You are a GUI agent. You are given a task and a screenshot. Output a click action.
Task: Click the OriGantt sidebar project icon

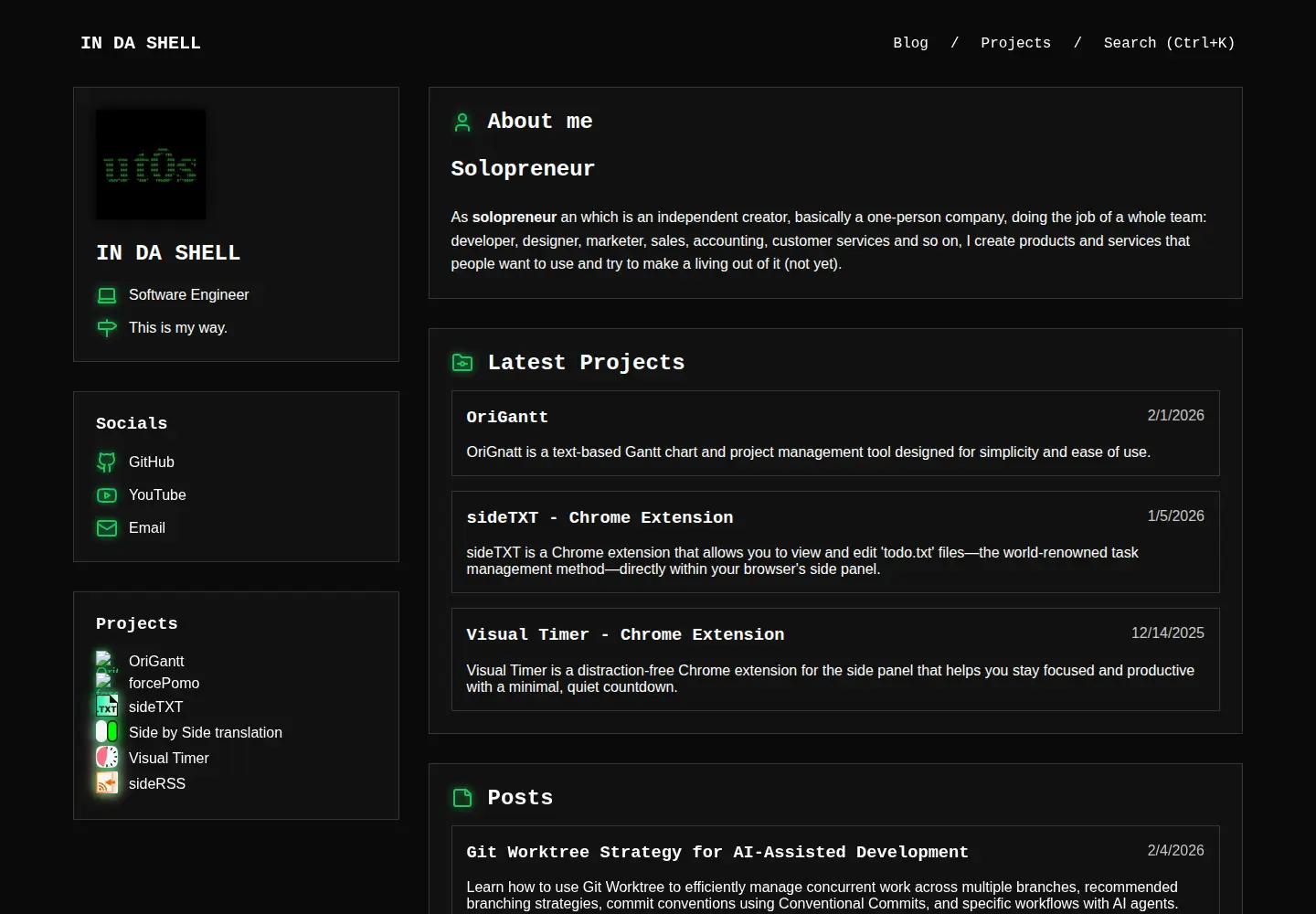(107, 661)
